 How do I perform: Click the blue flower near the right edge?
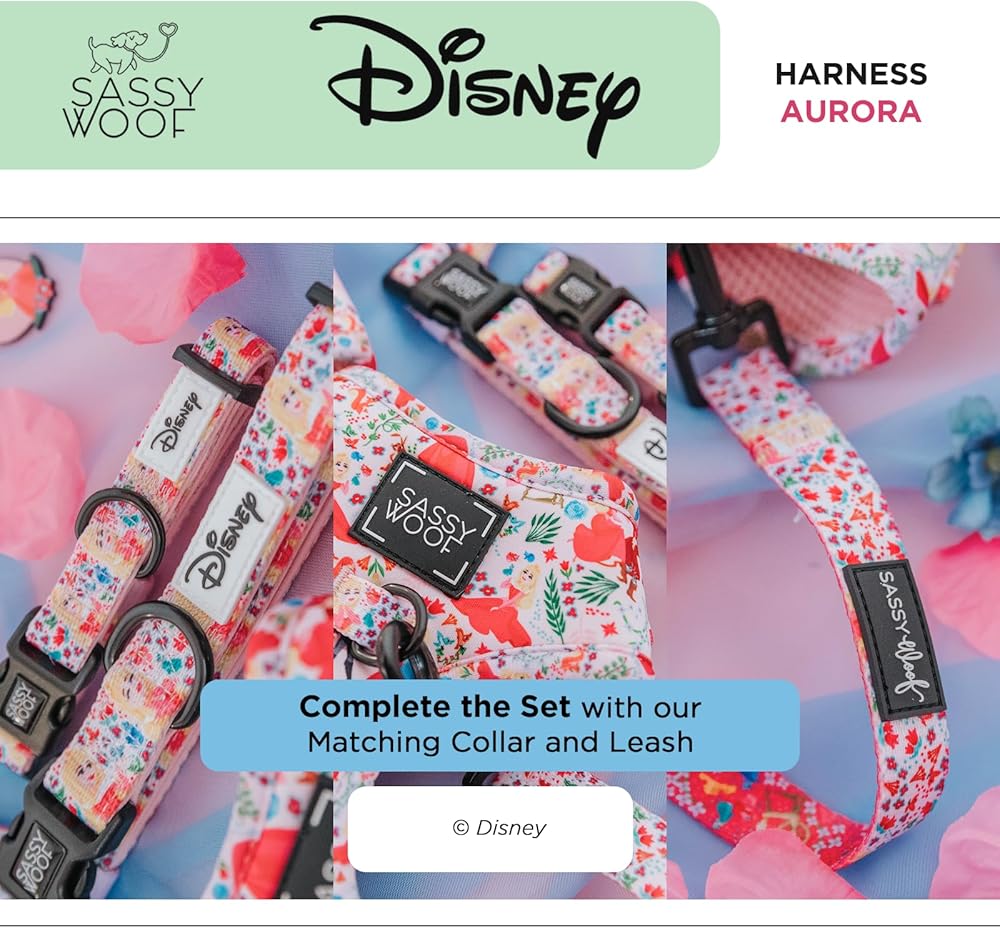(x=966, y=454)
